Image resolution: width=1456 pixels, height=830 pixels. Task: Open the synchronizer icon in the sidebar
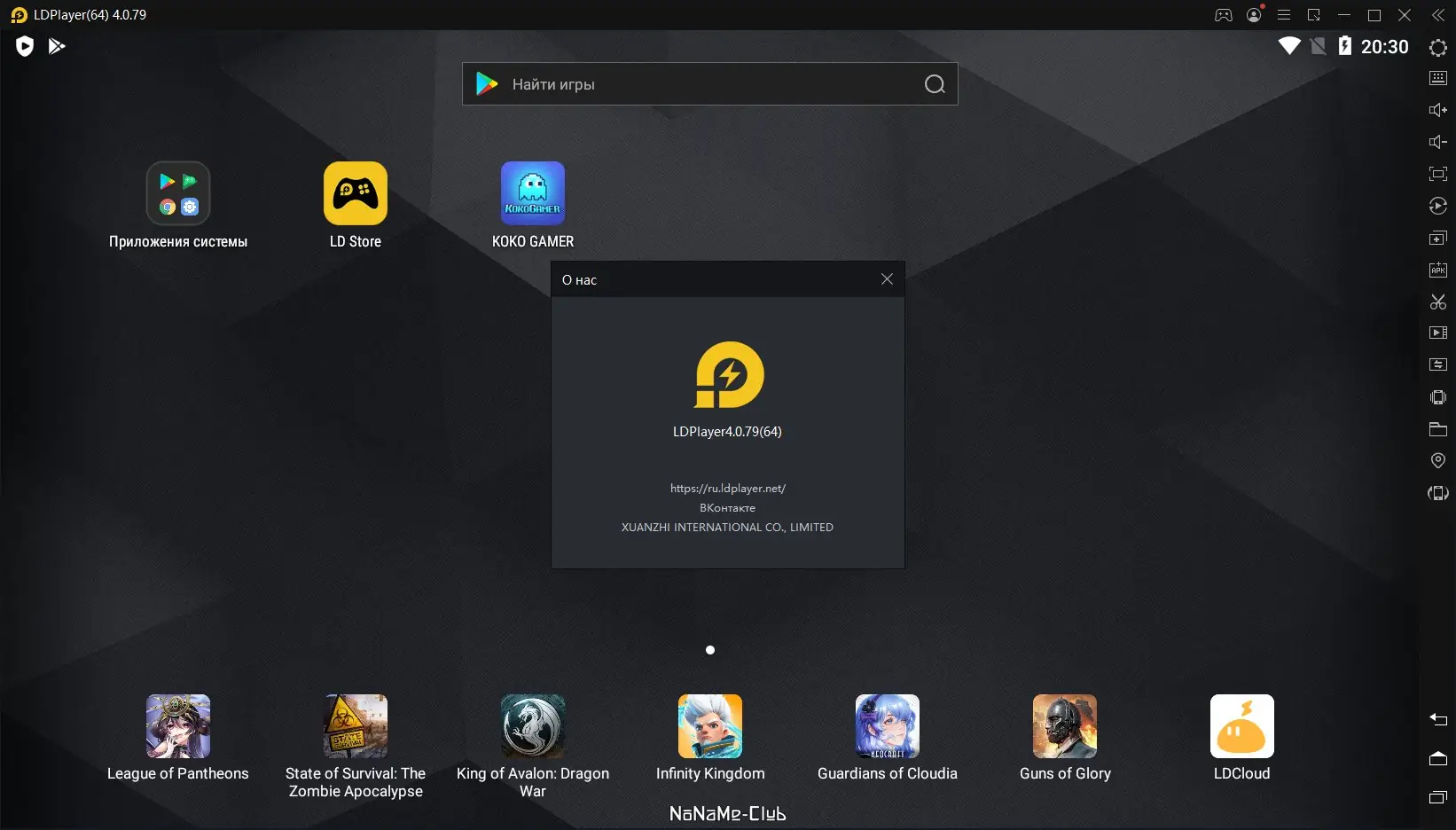tap(1438, 364)
